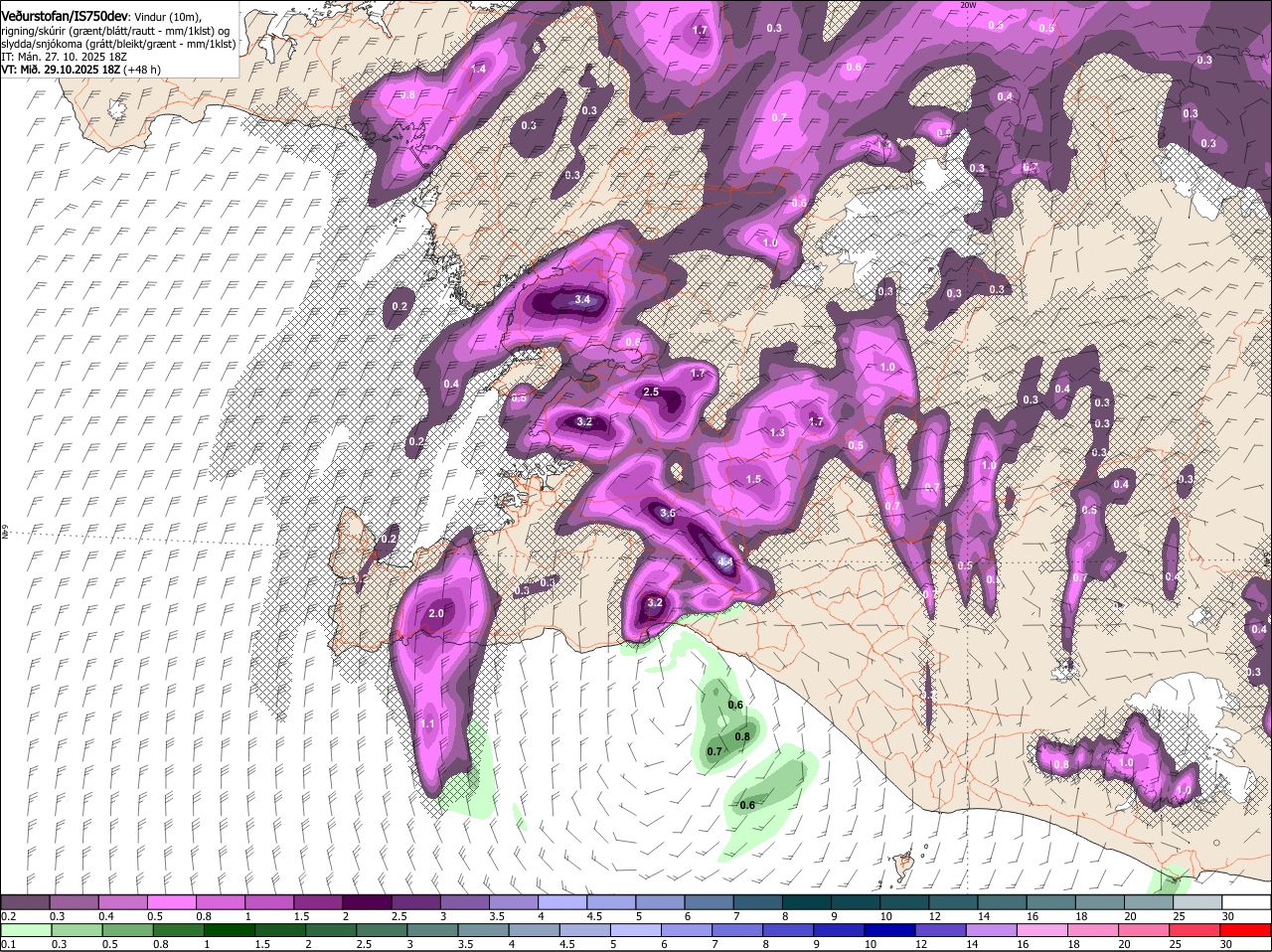Click the 64N latitude label
This screenshot has width=1272, height=952.
click(4, 532)
